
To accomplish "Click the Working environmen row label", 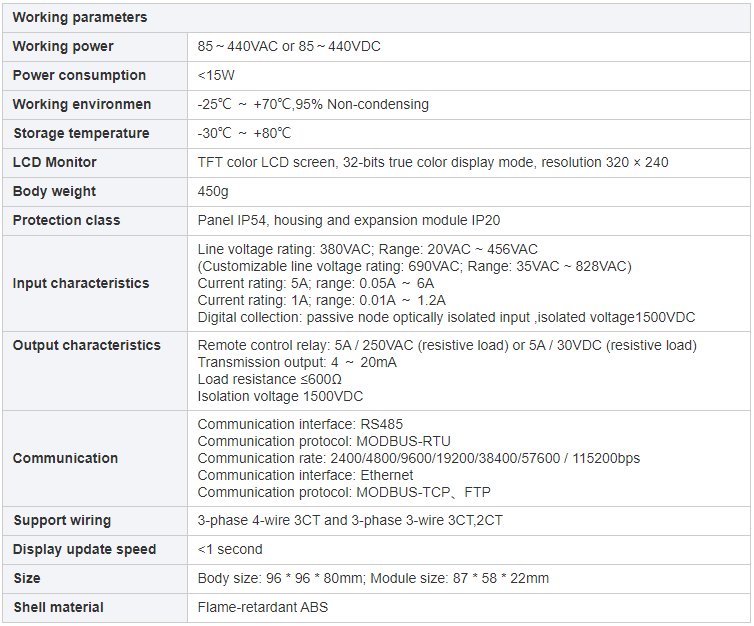I will [x=82, y=104].
